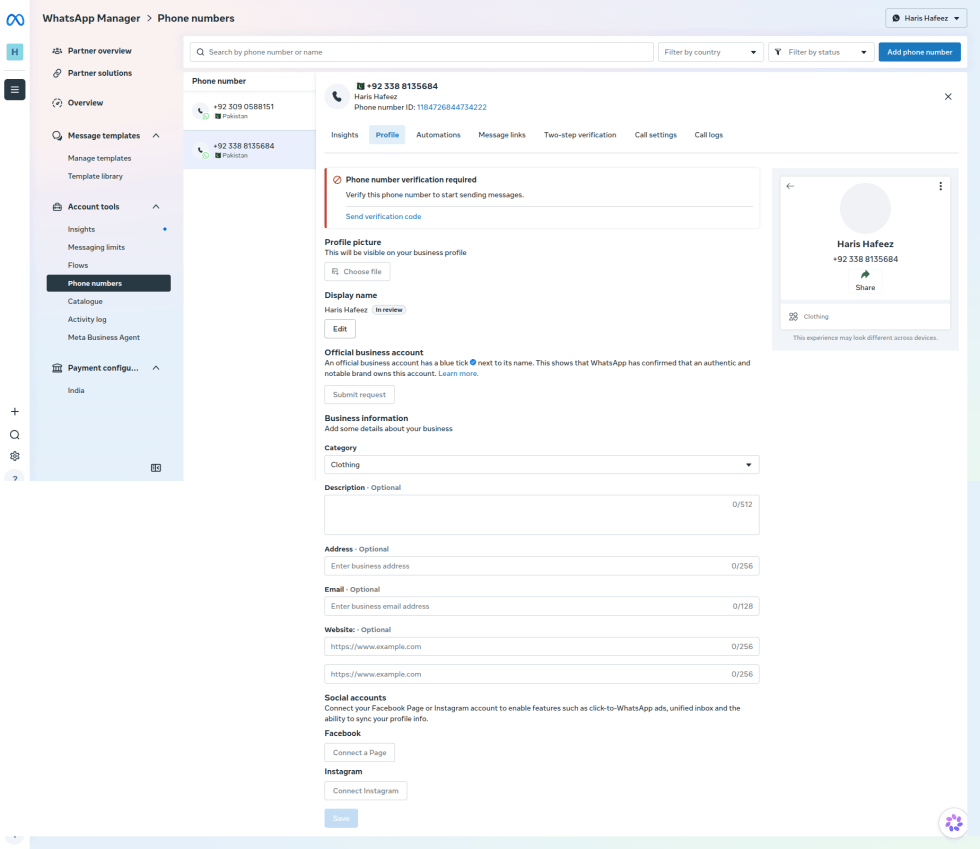Open the Learn more link
Screen dimensions: 980x849
pyautogui.click(x=458, y=373)
